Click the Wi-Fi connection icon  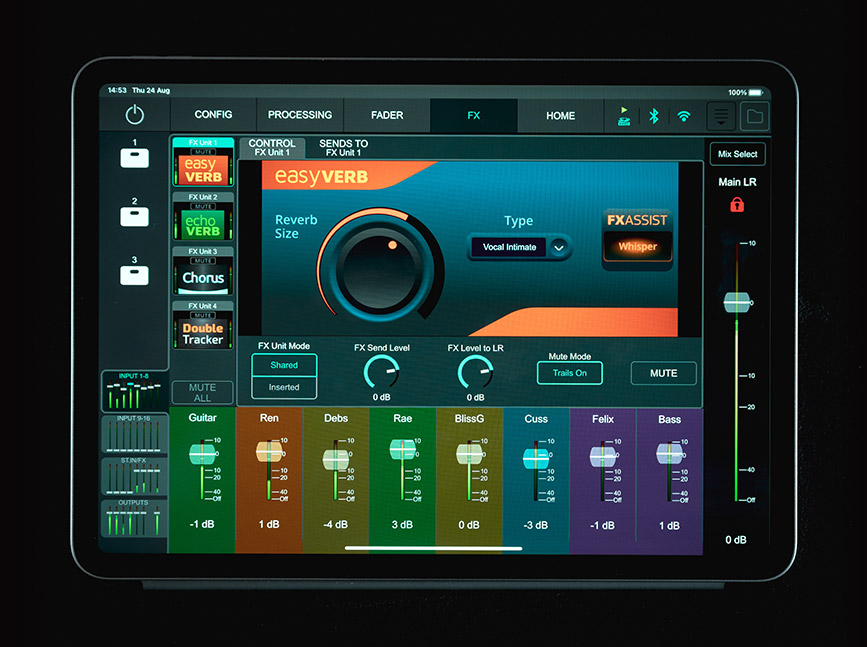tap(684, 116)
